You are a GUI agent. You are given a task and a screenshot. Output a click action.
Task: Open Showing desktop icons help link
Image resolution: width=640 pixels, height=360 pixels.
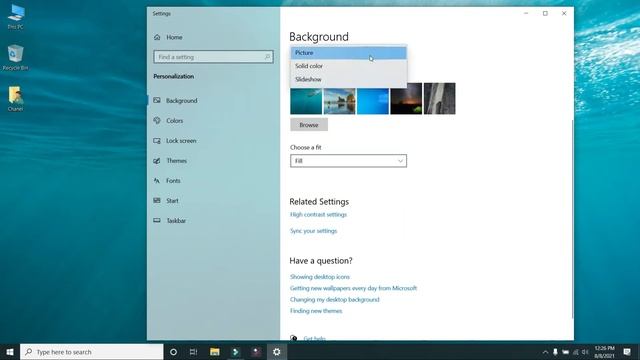(x=320, y=277)
